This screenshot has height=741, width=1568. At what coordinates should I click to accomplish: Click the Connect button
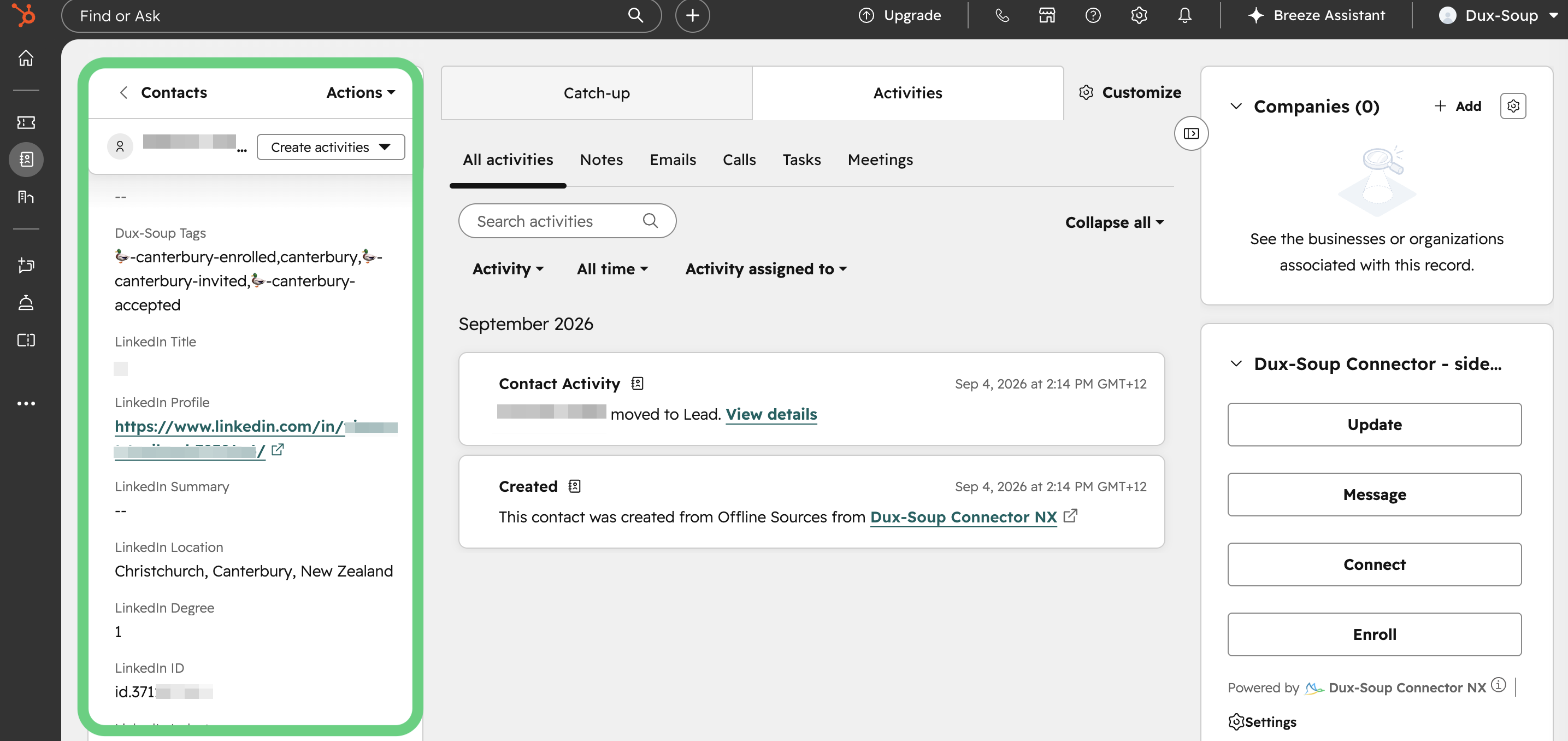[x=1375, y=564]
